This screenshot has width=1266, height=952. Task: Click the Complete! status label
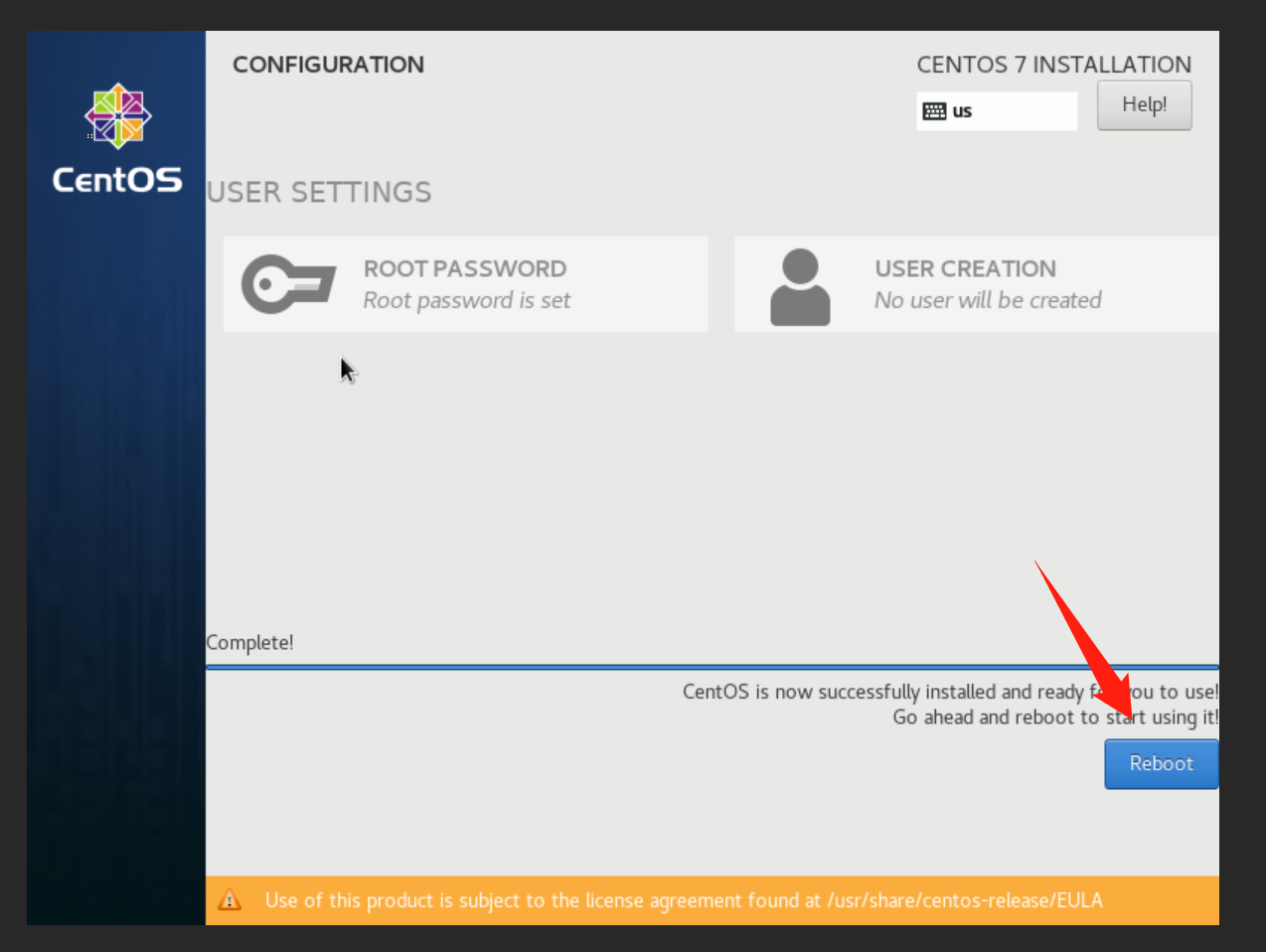tap(250, 643)
